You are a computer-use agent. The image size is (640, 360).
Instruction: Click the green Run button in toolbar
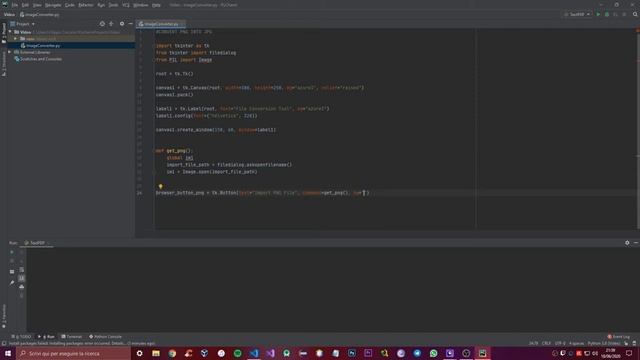click(598, 14)
